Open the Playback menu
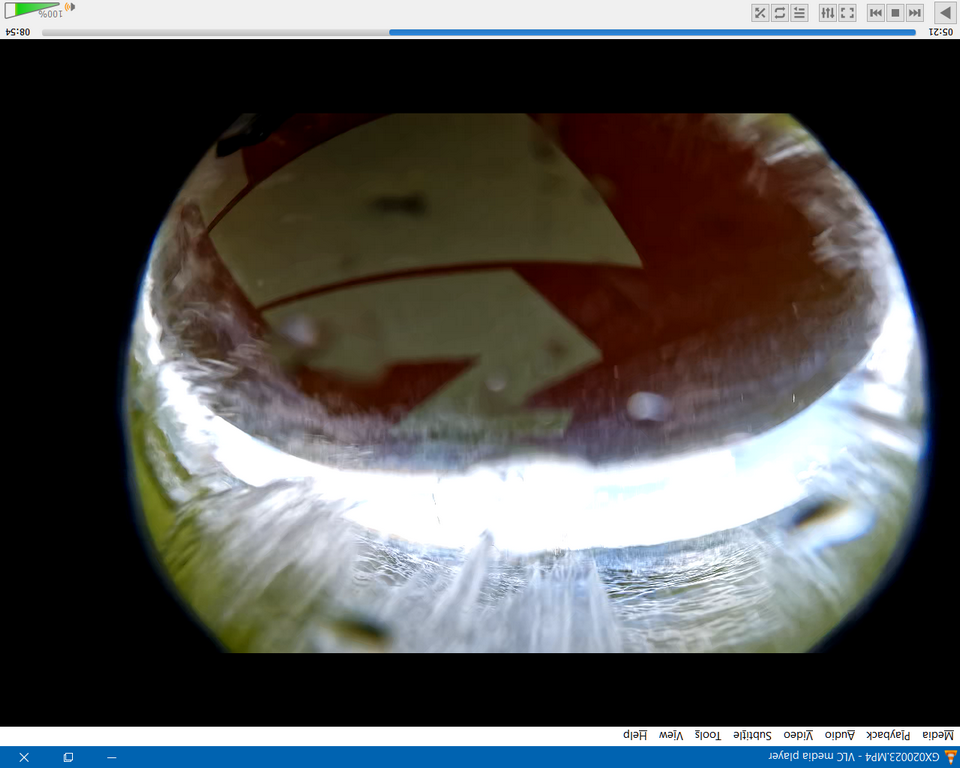This screenshot has width=960, height=768. (888, 735)
